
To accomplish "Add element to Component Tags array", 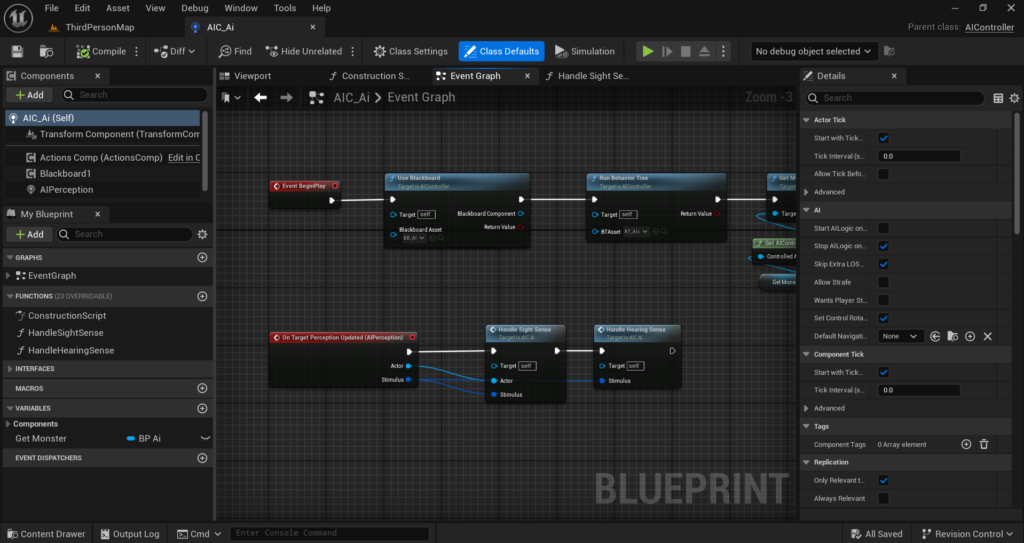I will tap(966, 444).
